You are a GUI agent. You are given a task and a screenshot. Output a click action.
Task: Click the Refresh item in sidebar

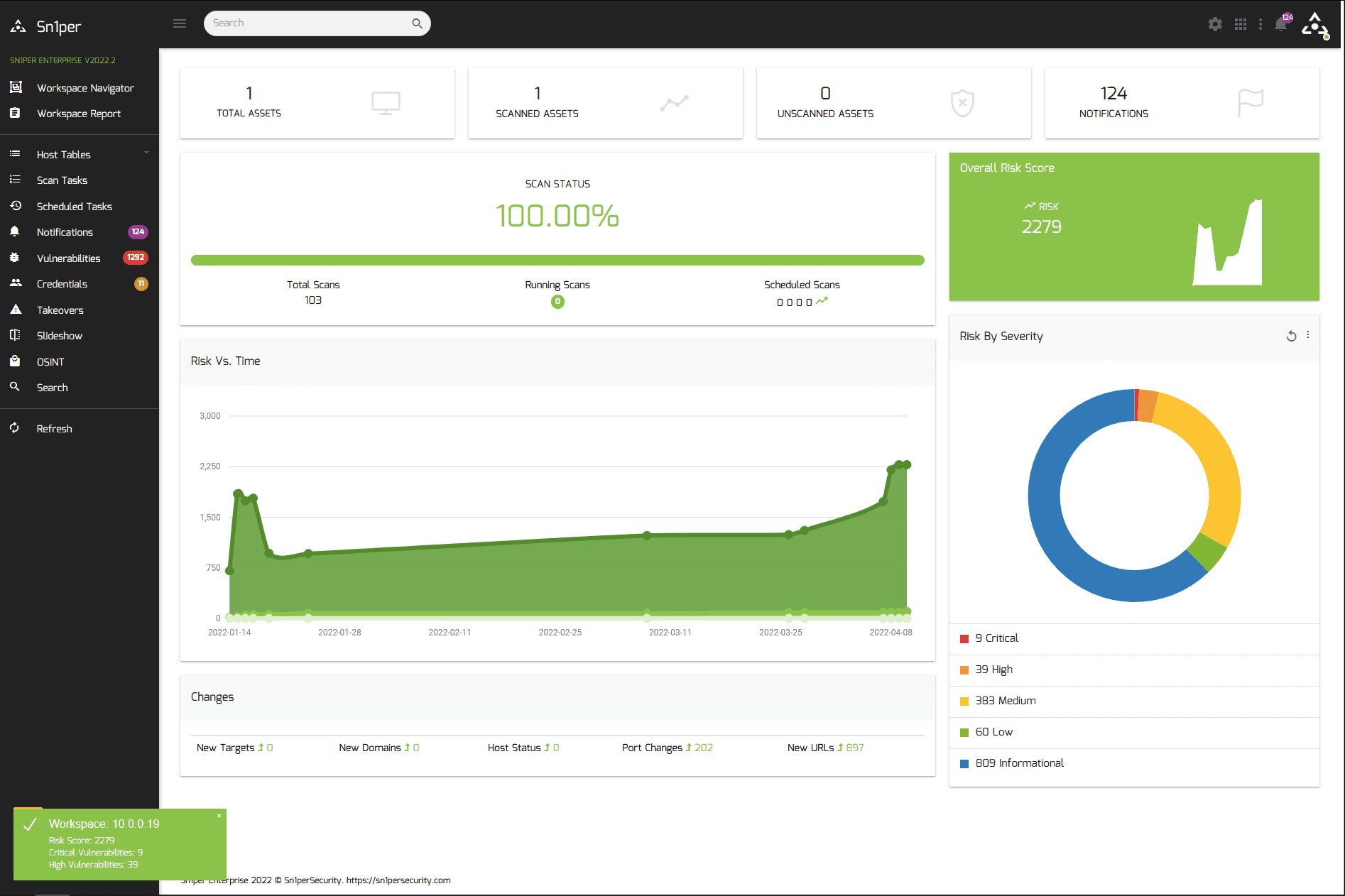pos(54,428)
